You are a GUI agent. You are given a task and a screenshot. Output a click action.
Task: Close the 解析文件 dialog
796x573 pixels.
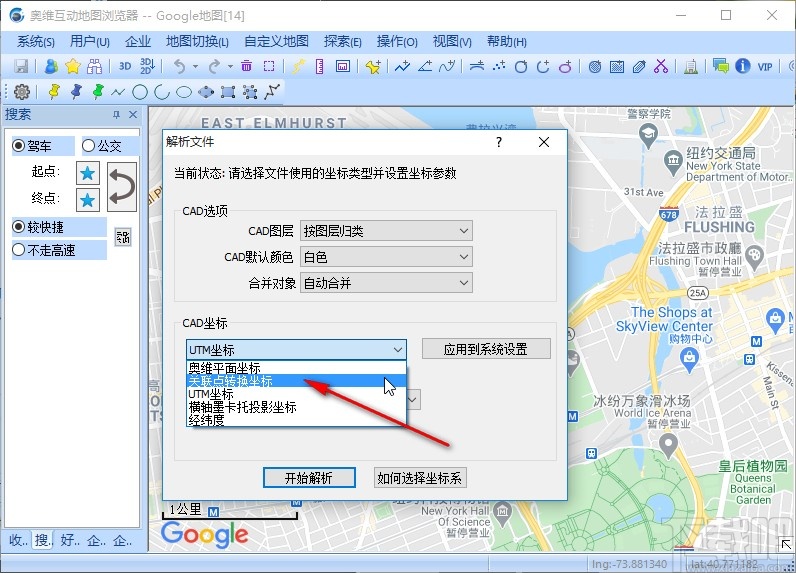[x=544, y=142]
